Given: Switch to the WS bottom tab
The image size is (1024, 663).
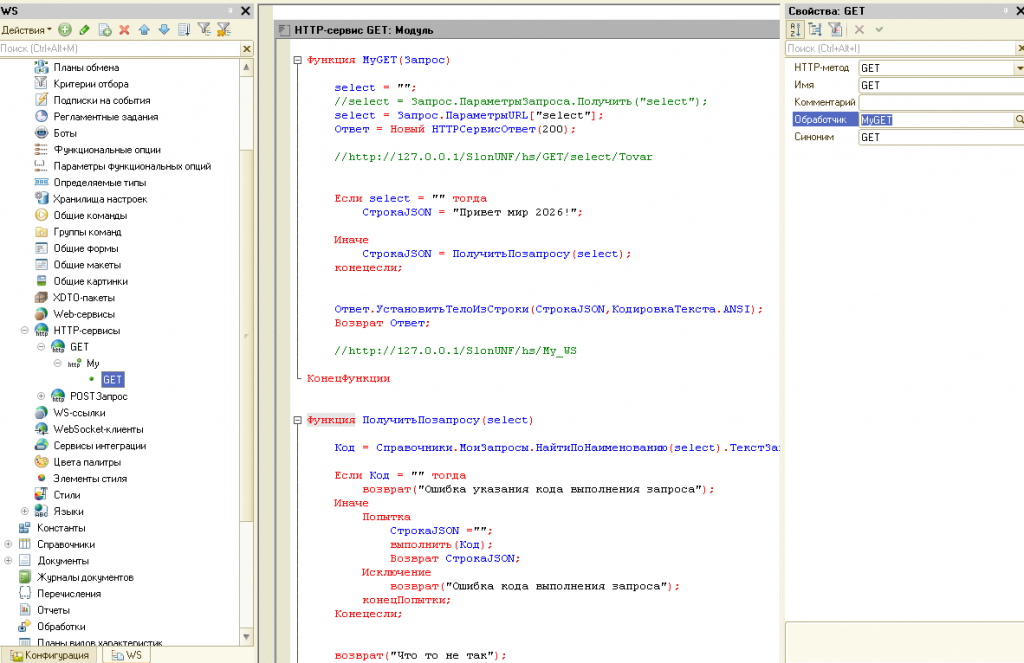Looking at the screenshot, I should (126, 655).
